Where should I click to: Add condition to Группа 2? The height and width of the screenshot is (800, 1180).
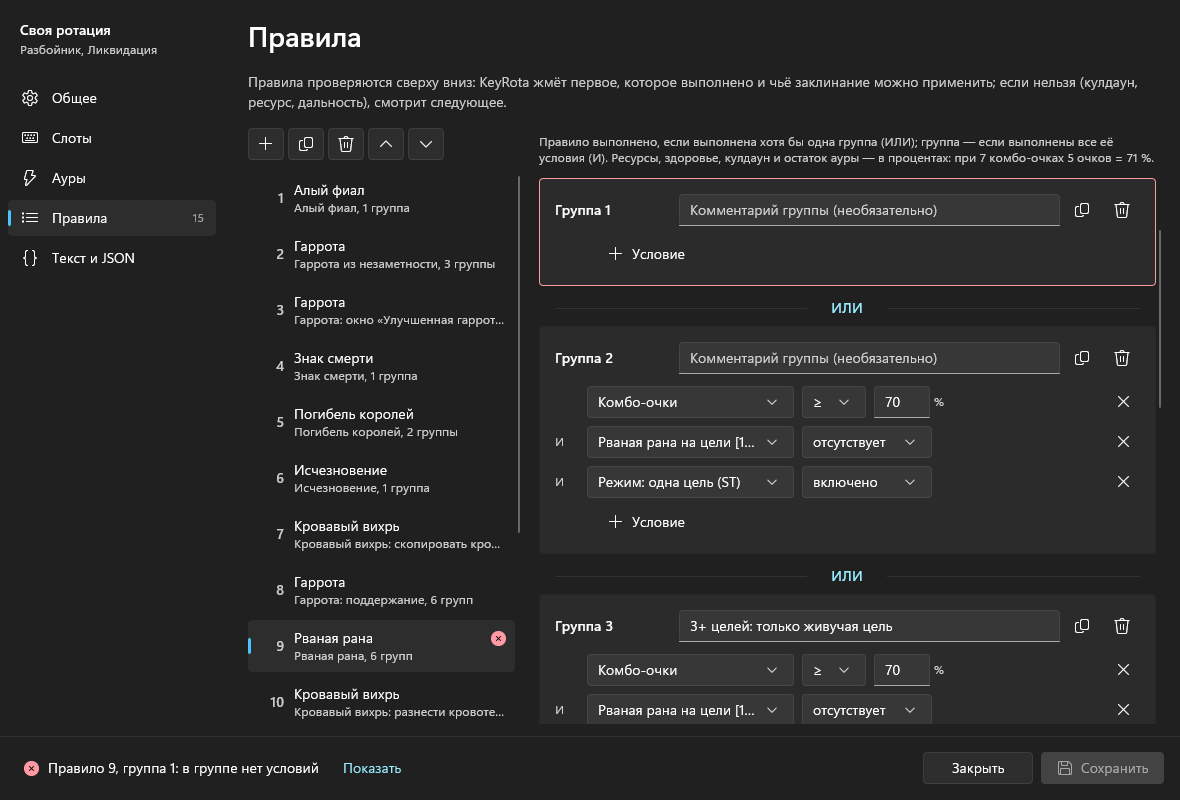pyautogui.click(x=646, y=522)
